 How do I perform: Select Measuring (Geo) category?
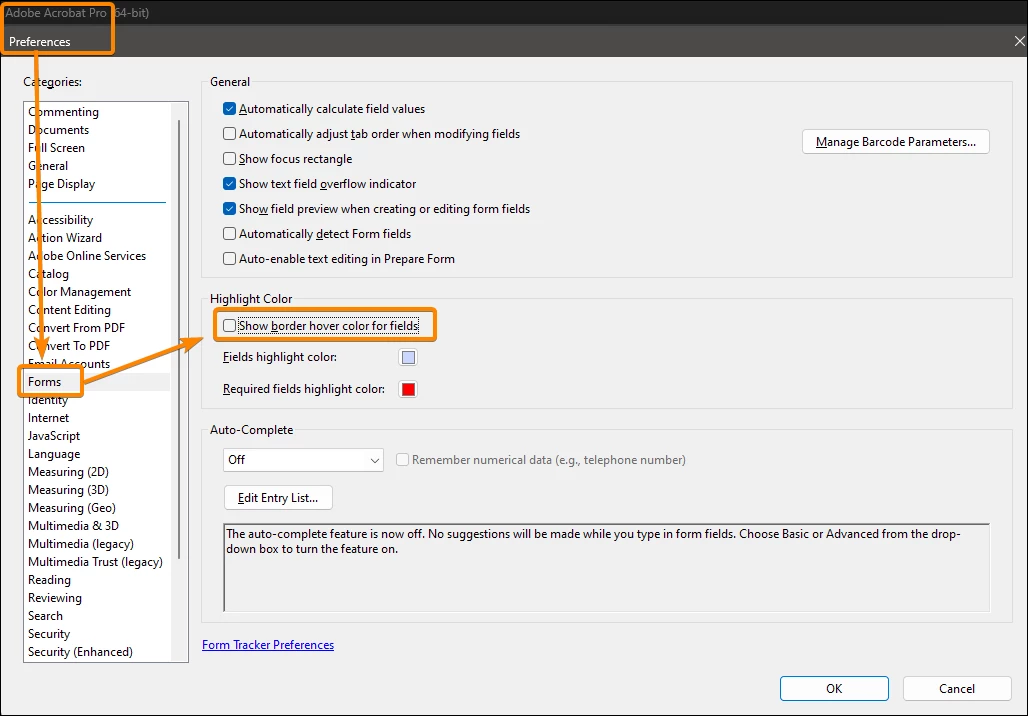click(x=71, y=507)
